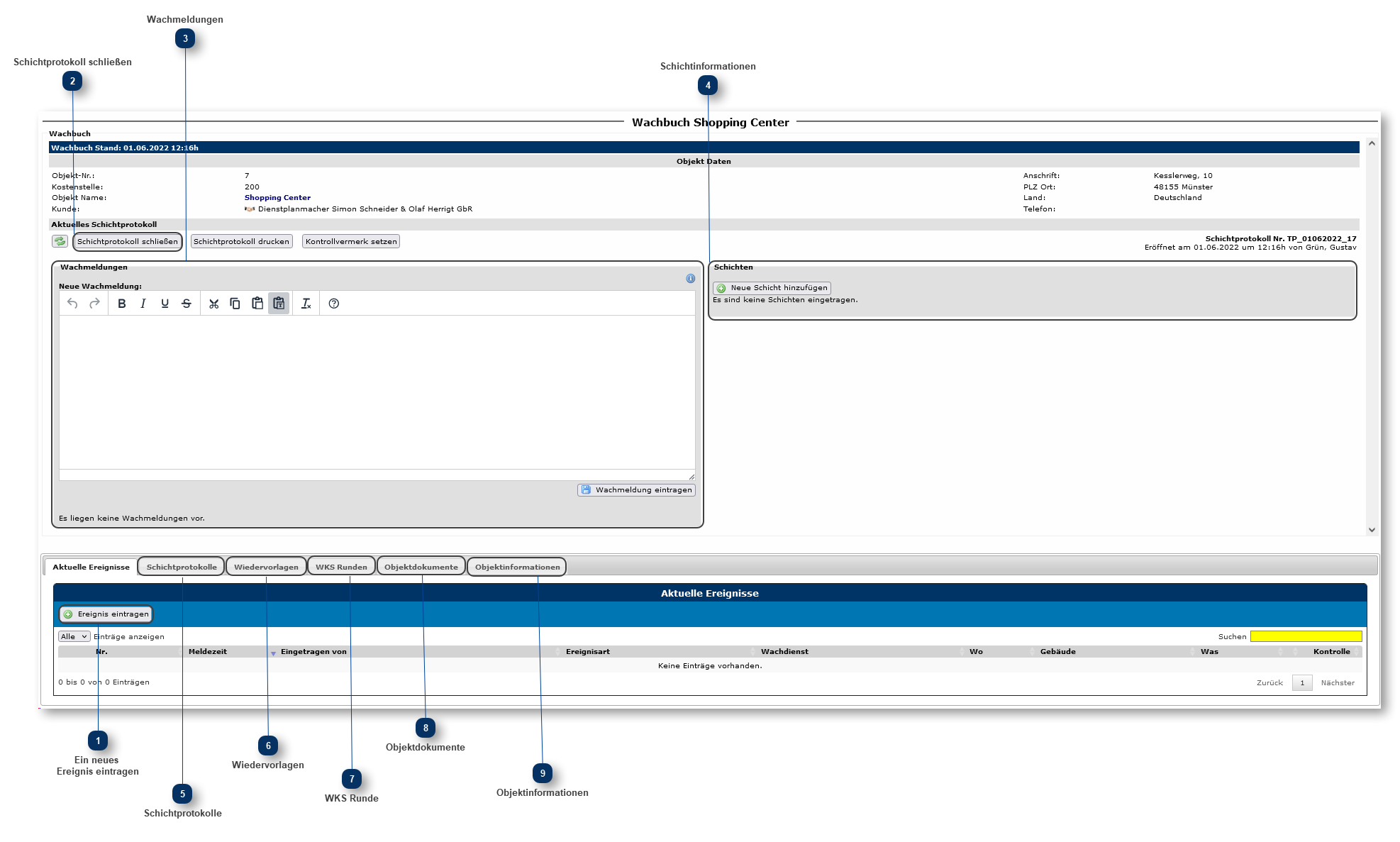Click the blue info icon in Wachmeldungen
Viewport: 1400px width, 842px height.
click(x=691, y=279)
